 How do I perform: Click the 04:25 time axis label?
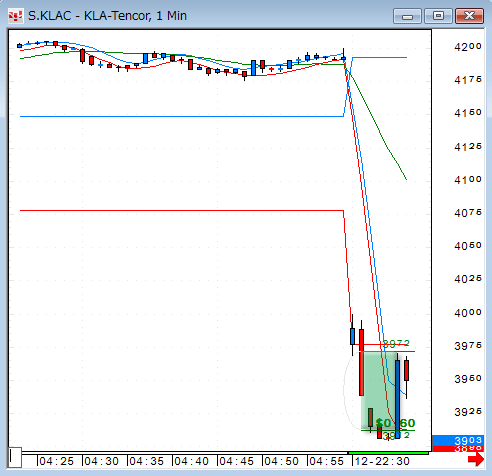[x=56, y=461]
